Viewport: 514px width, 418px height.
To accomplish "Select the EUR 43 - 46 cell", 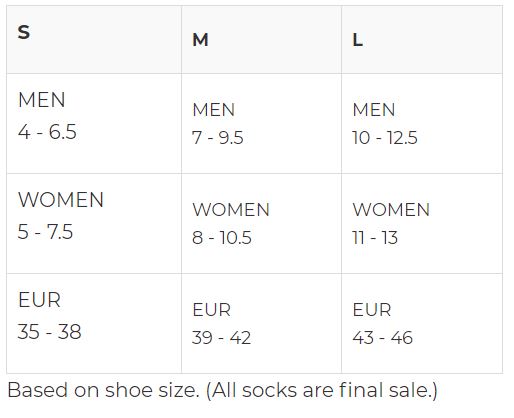I will [x=422, y=323].
